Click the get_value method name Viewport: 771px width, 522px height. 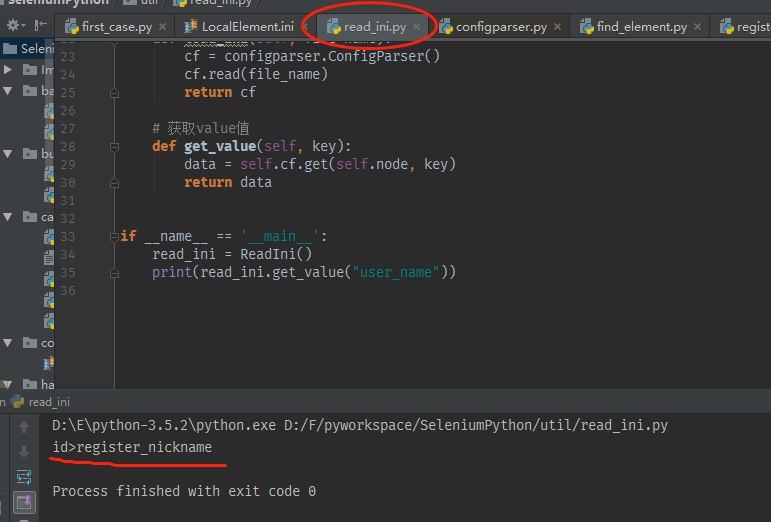[x=220, y=146]
